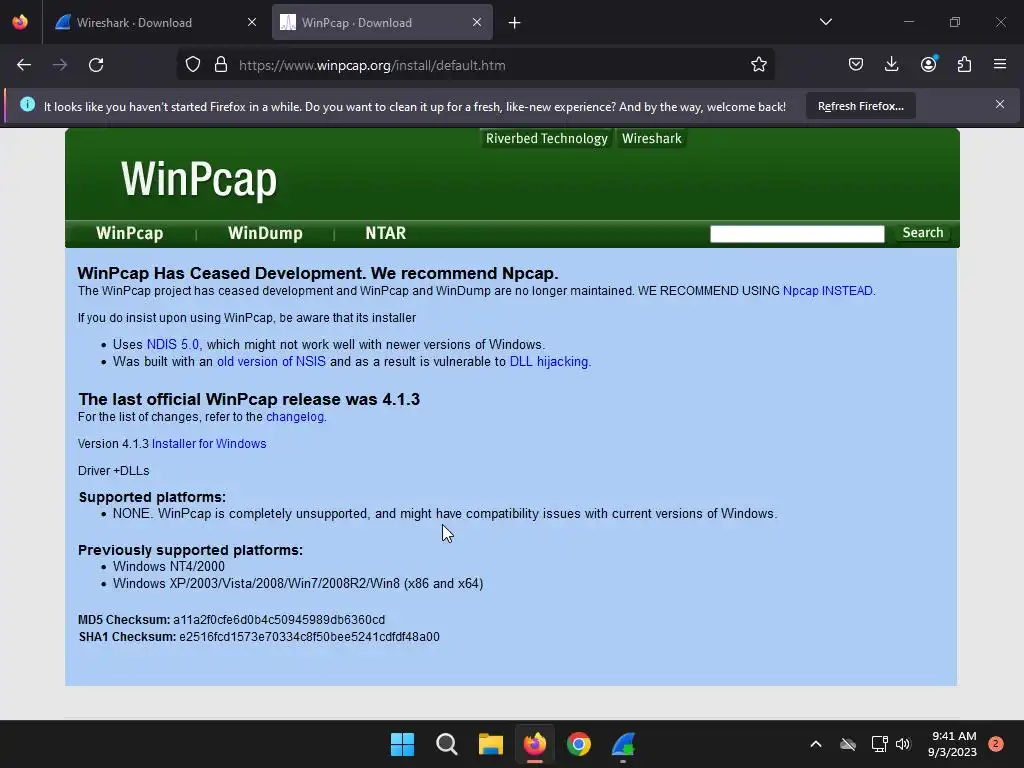
Task: Click the cloud sync tray icon
Action: point(848,744)
